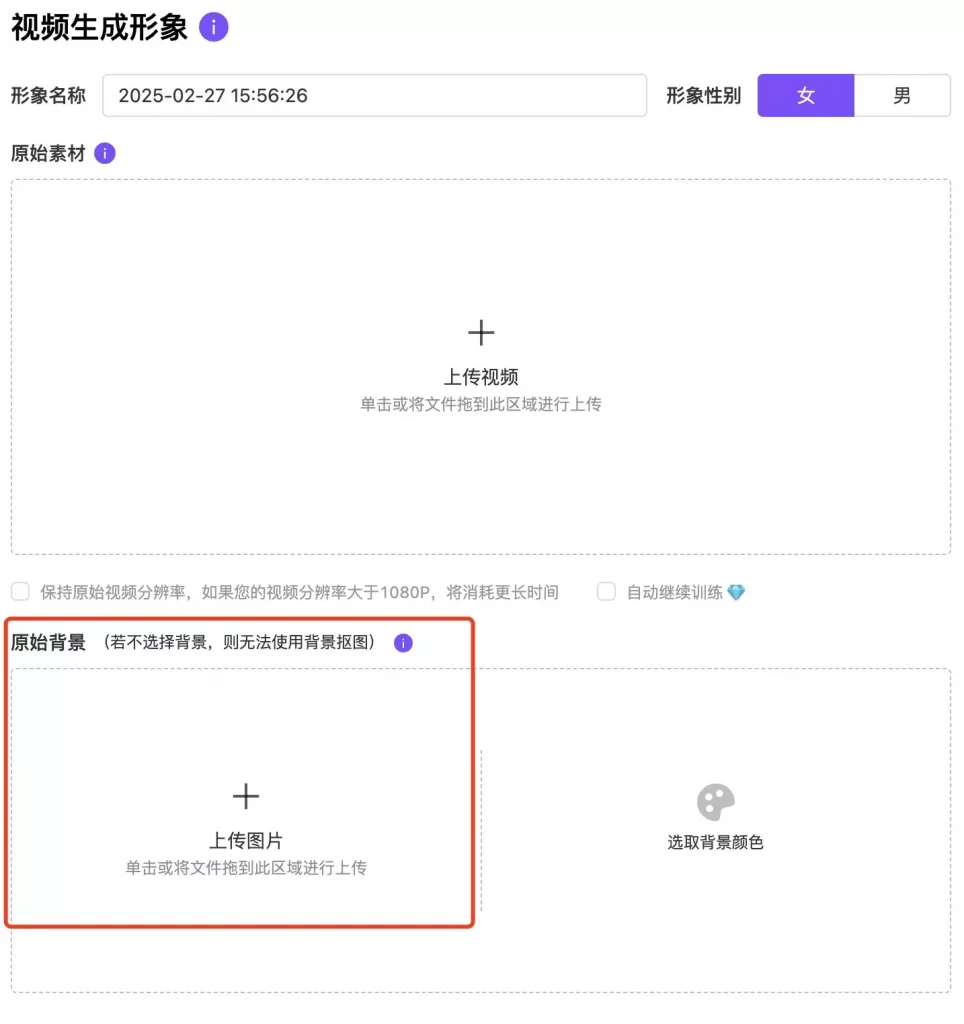
Task: Click the 形象名称 label
Action: [48, 96]
